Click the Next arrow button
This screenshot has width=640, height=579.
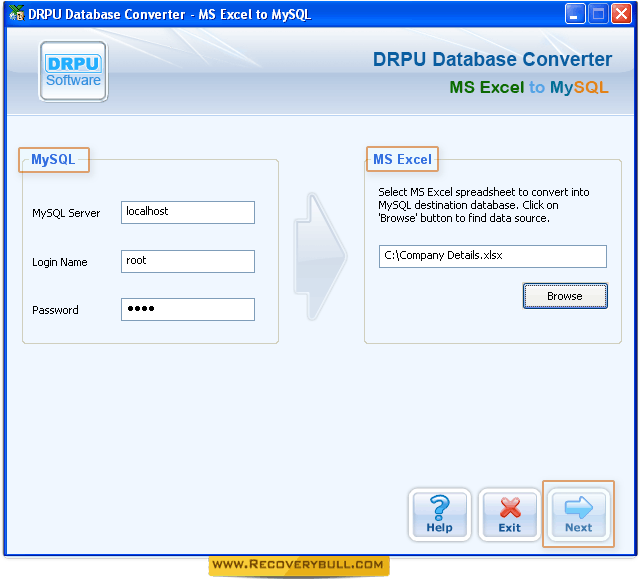[x=578, y=515]
